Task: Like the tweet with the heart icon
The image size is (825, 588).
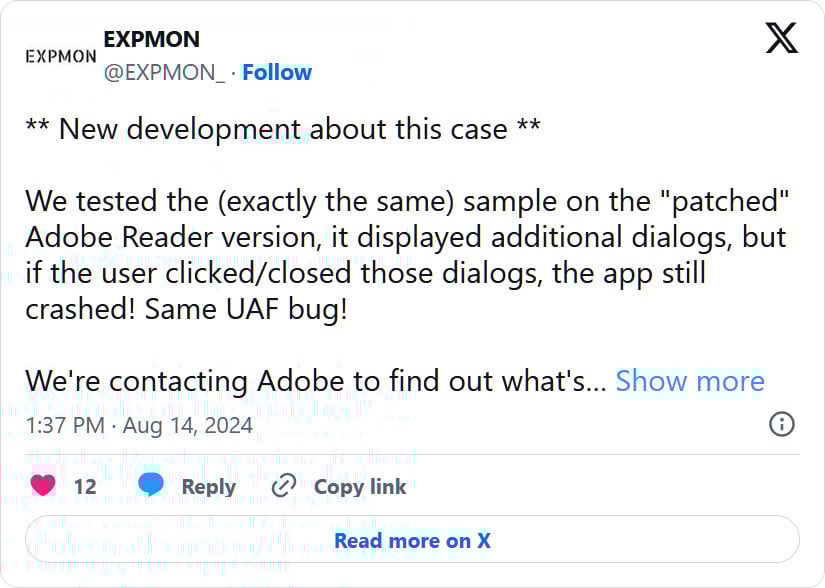Action: point(43,485)
